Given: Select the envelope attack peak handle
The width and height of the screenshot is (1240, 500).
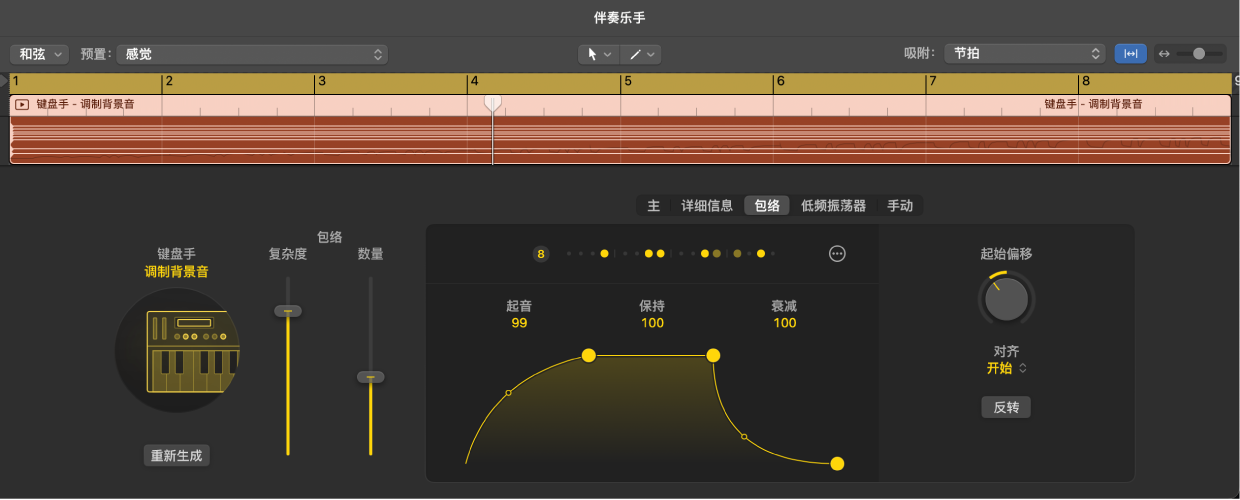Looking at the screenshot, I should point(589,355).
